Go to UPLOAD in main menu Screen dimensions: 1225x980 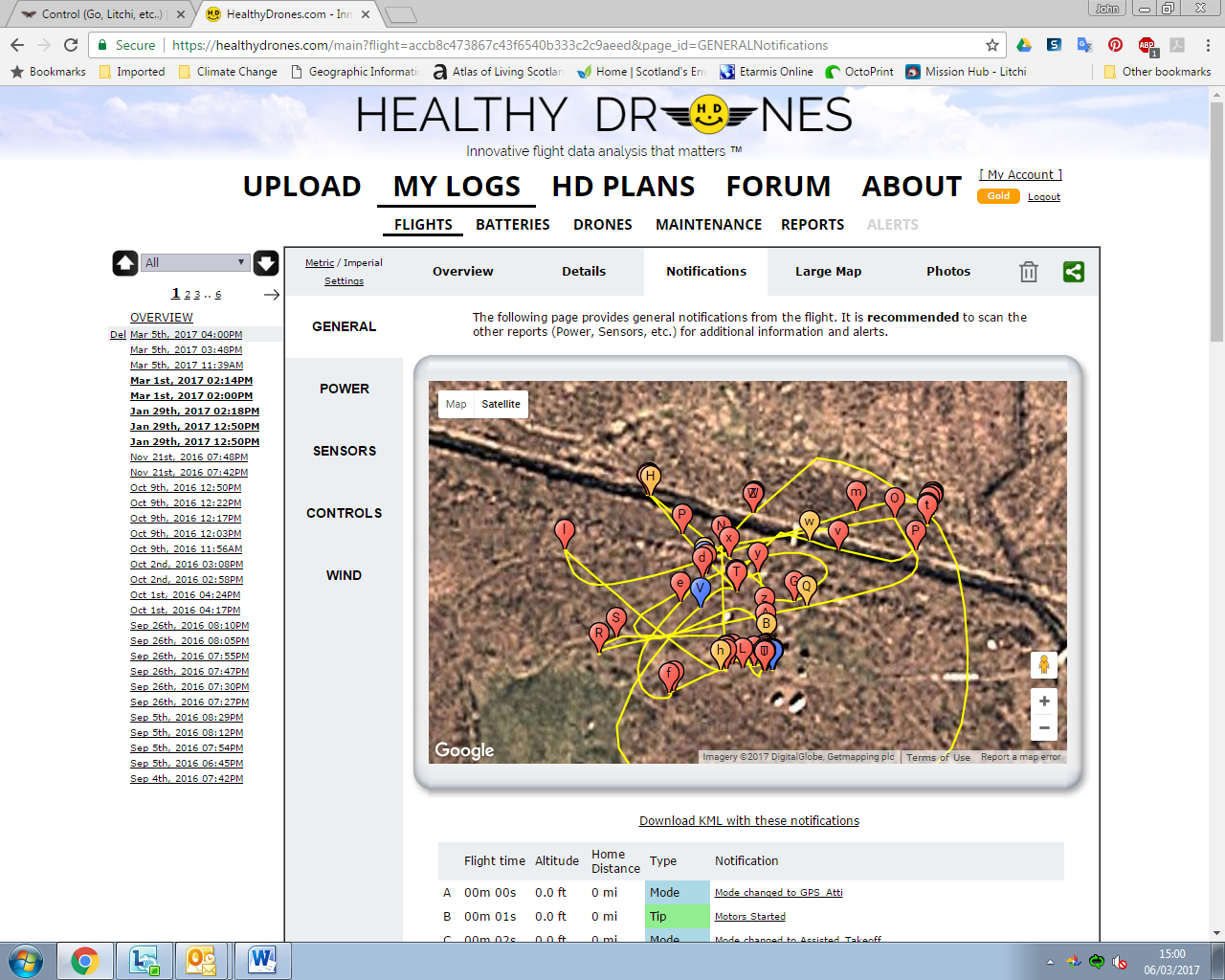[302, 187]
